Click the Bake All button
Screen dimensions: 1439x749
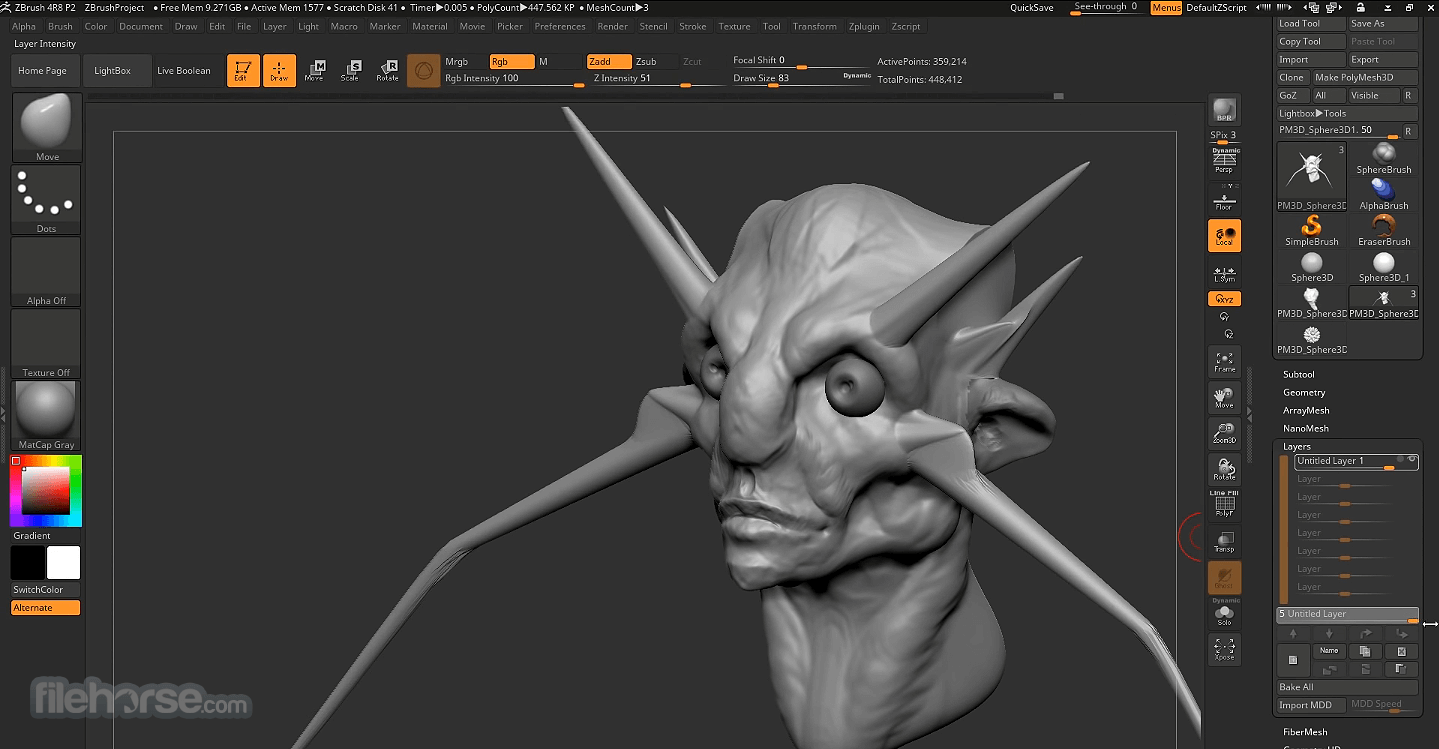click(x=1348, y=687)
